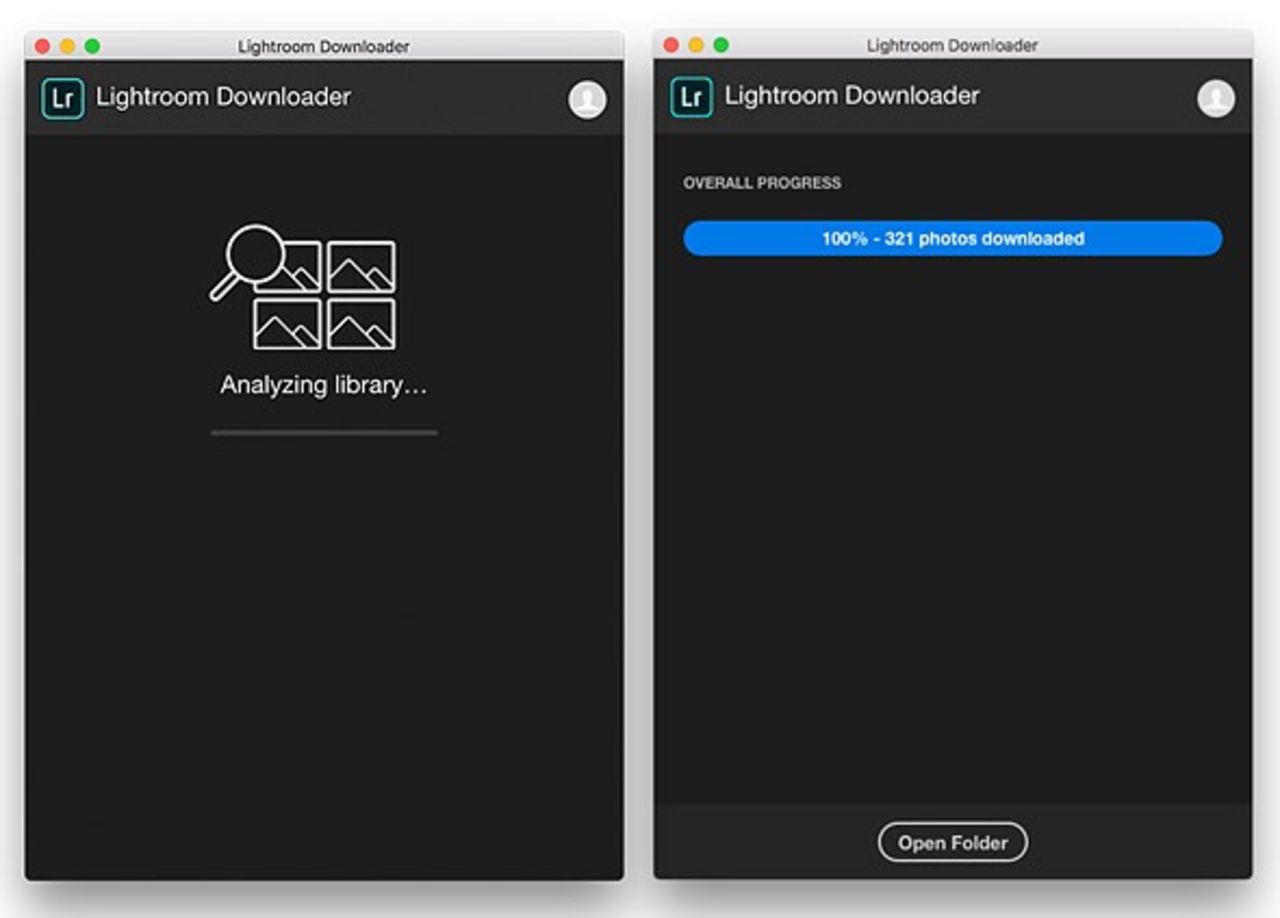The width and height of the screenshot is (1280, 918).
Task: Click the Lr logo in the right window
Action: pyautogui.click(x=690, y=95)
